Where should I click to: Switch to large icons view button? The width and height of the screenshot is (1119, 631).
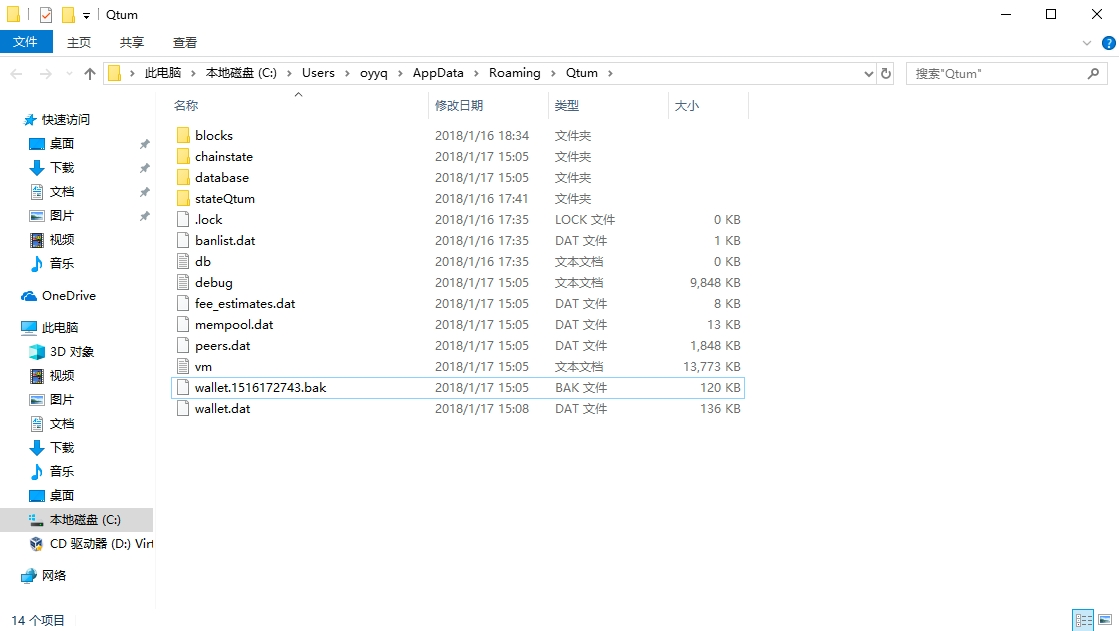pyautogui.click(x=1104, y=620)
